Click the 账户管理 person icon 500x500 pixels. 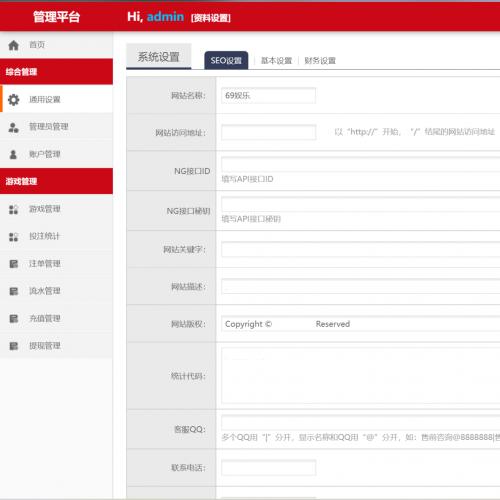tap(13, 154)
